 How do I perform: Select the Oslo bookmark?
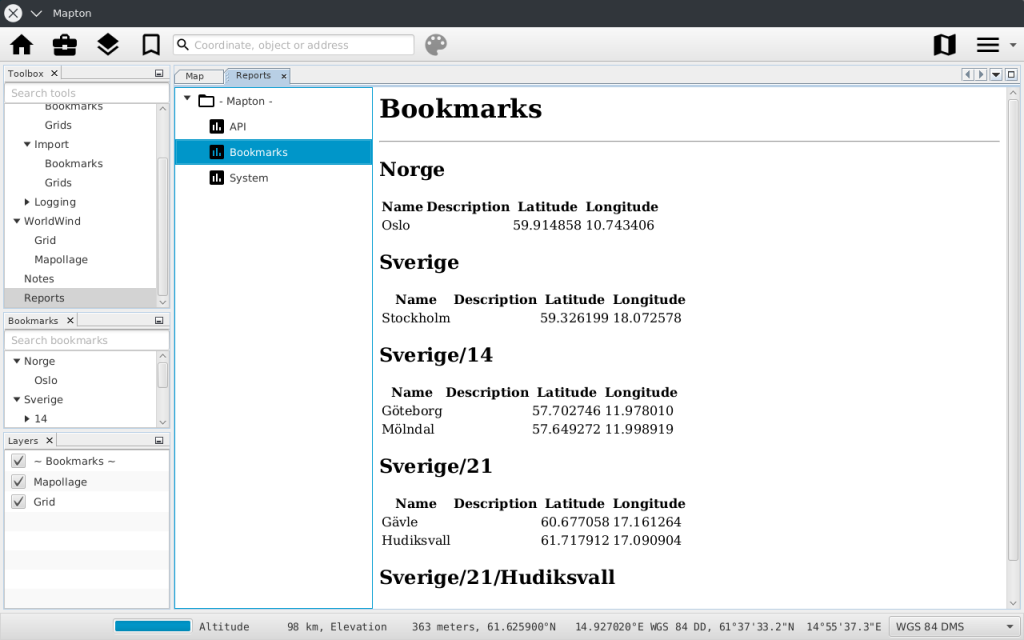(x=46, y=380)
